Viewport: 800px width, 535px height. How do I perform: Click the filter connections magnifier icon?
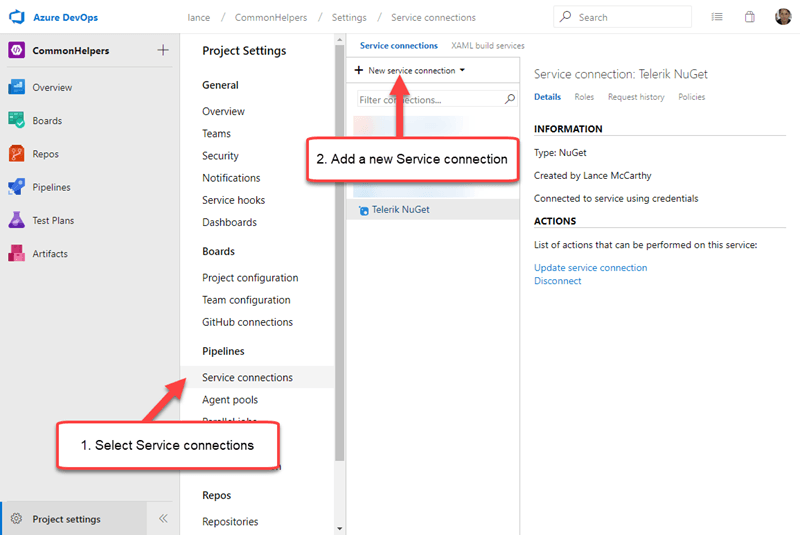(509, 99)
